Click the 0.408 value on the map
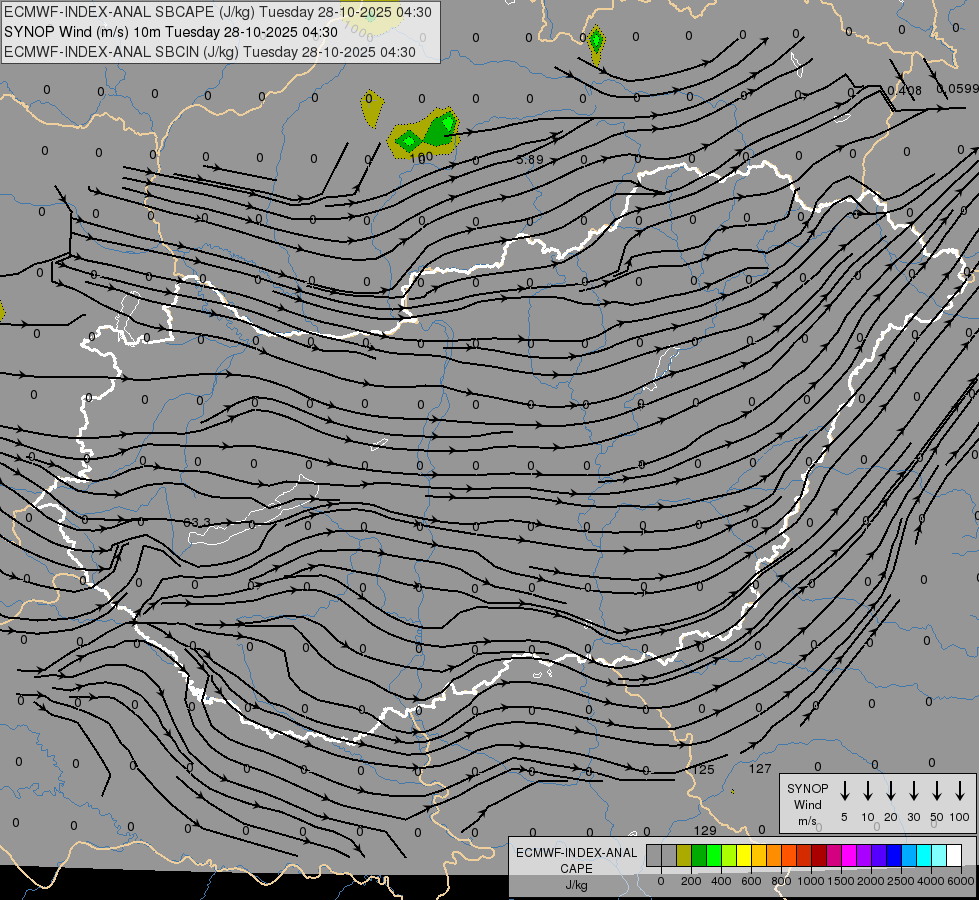Viewport: 979px width, 900px height. click(904, 91)
